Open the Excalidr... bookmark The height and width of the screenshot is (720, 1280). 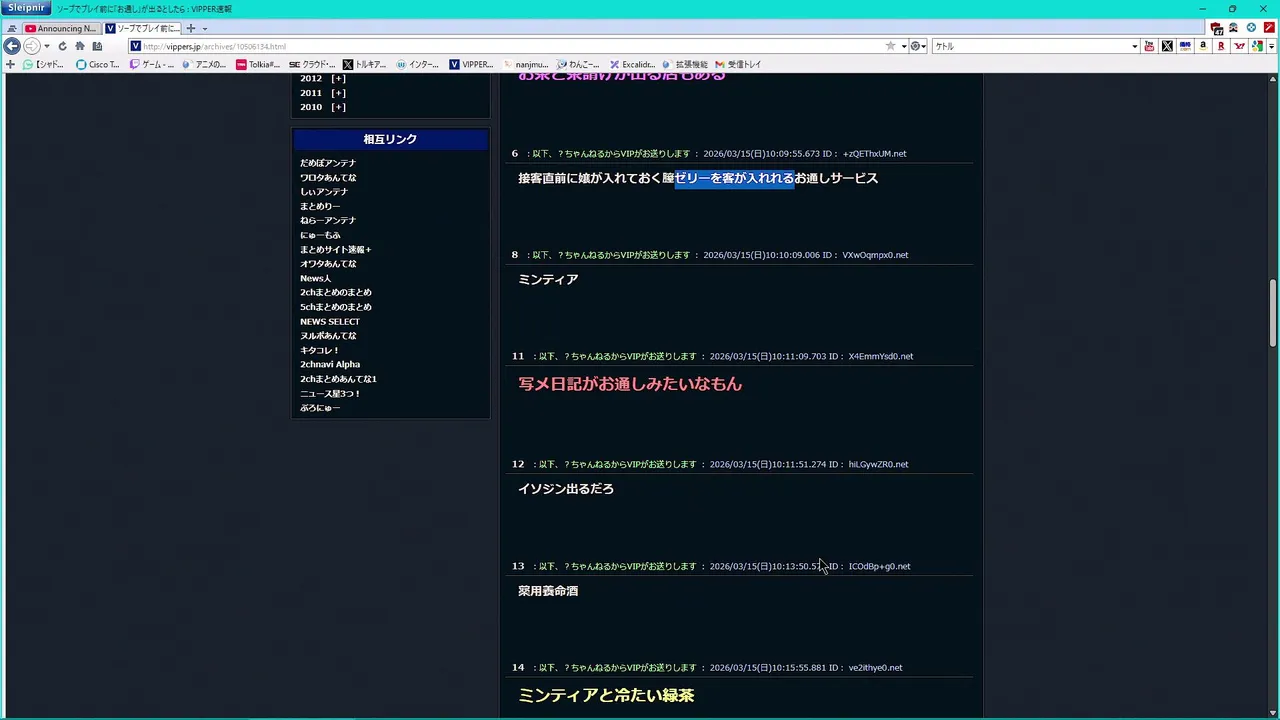coord(632,64)
